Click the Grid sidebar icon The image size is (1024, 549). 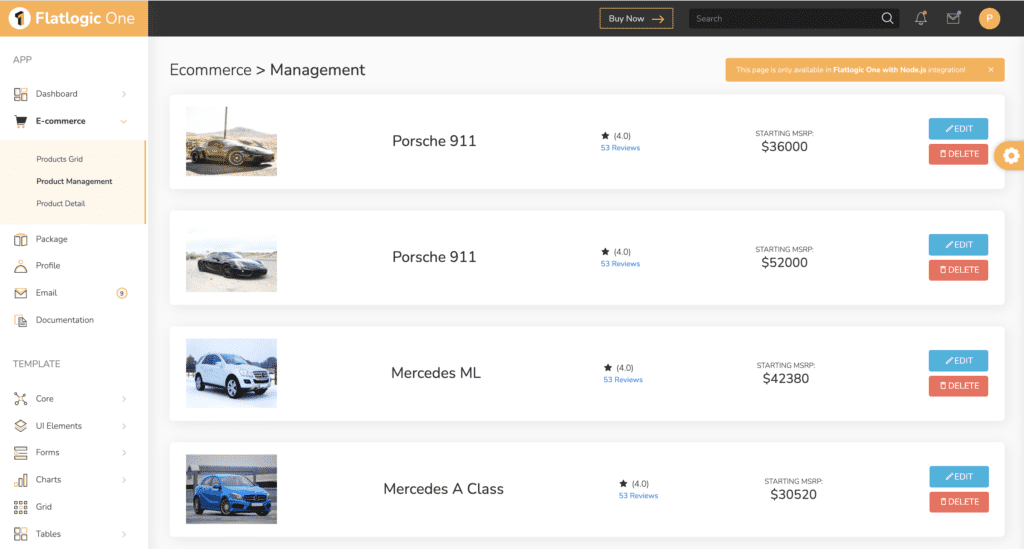[20, 507]
